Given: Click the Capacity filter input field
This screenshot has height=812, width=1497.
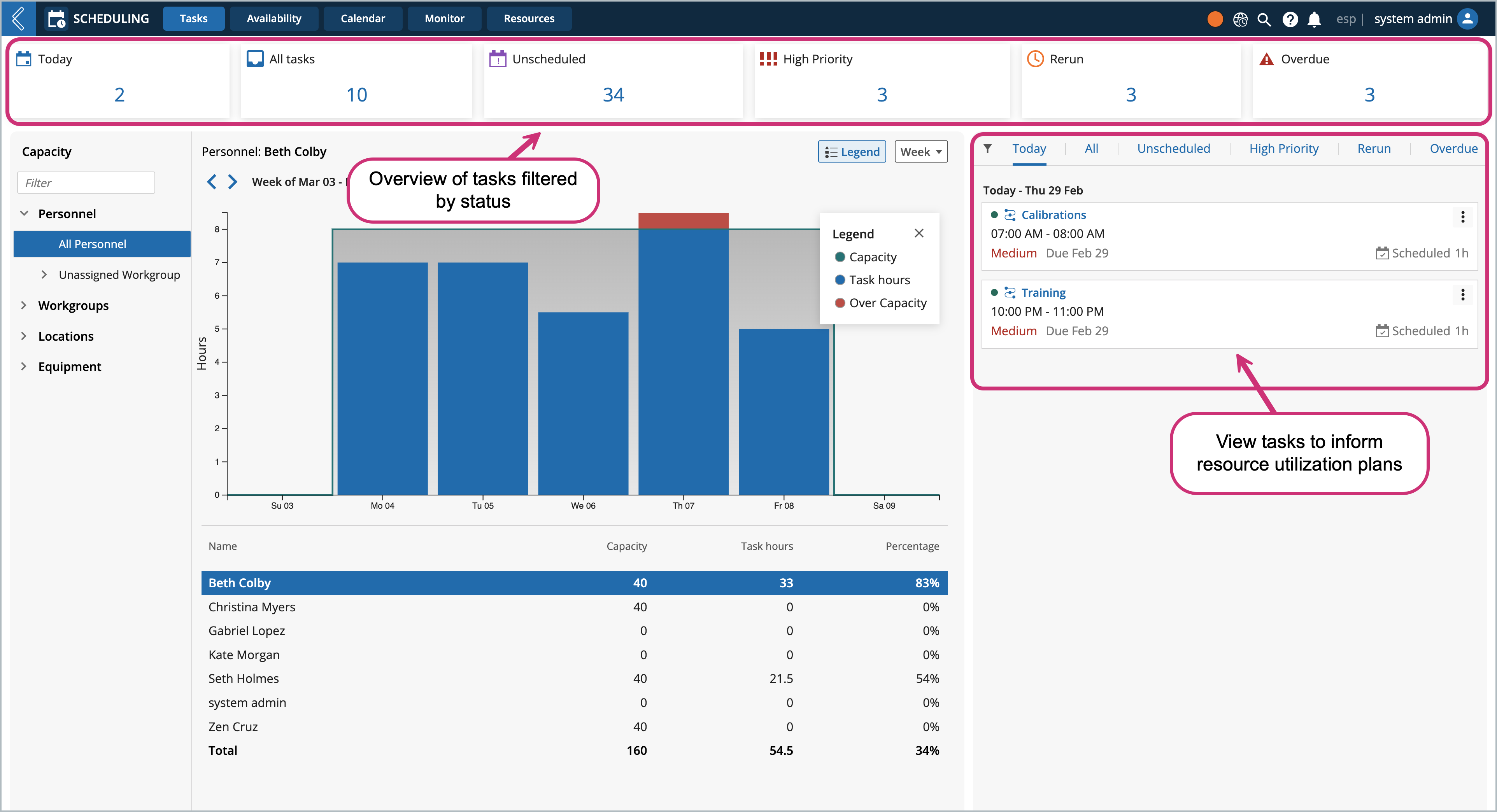Looking at the screenshot, I should [x=86, y=183].
